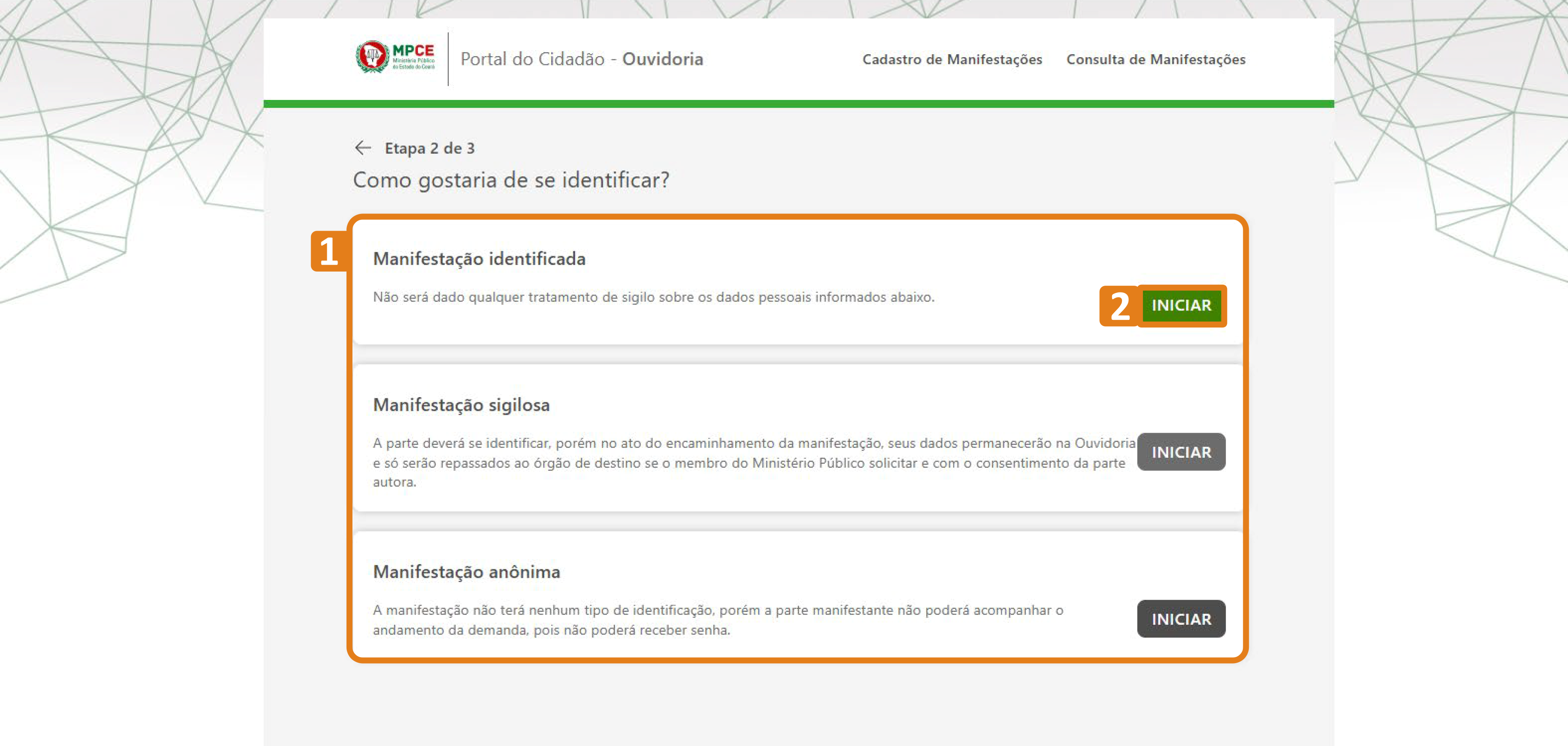Viewport: 1568px width, 746px height.
Task: Start a Manifestação sigilosa with its INICIAR button
Action: point(1181,451)
